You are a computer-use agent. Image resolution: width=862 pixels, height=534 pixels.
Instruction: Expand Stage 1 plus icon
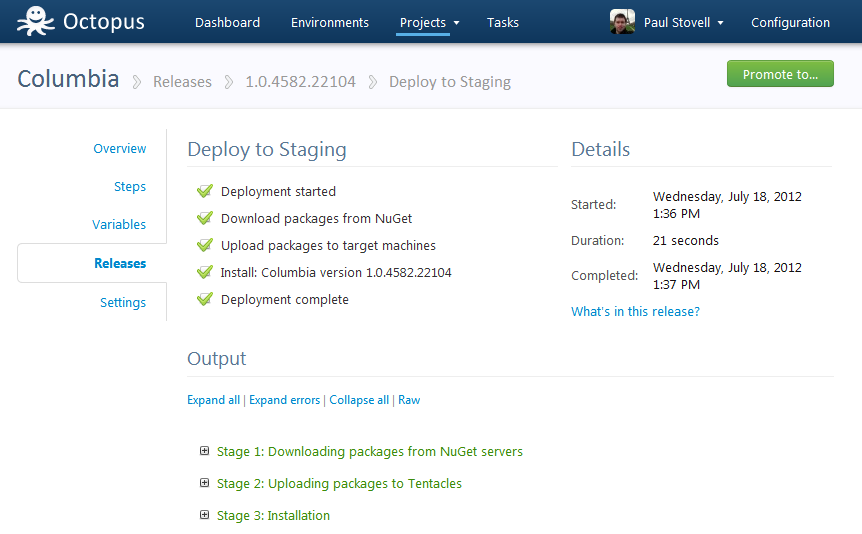pyautogui.click(x=205, y=451)
